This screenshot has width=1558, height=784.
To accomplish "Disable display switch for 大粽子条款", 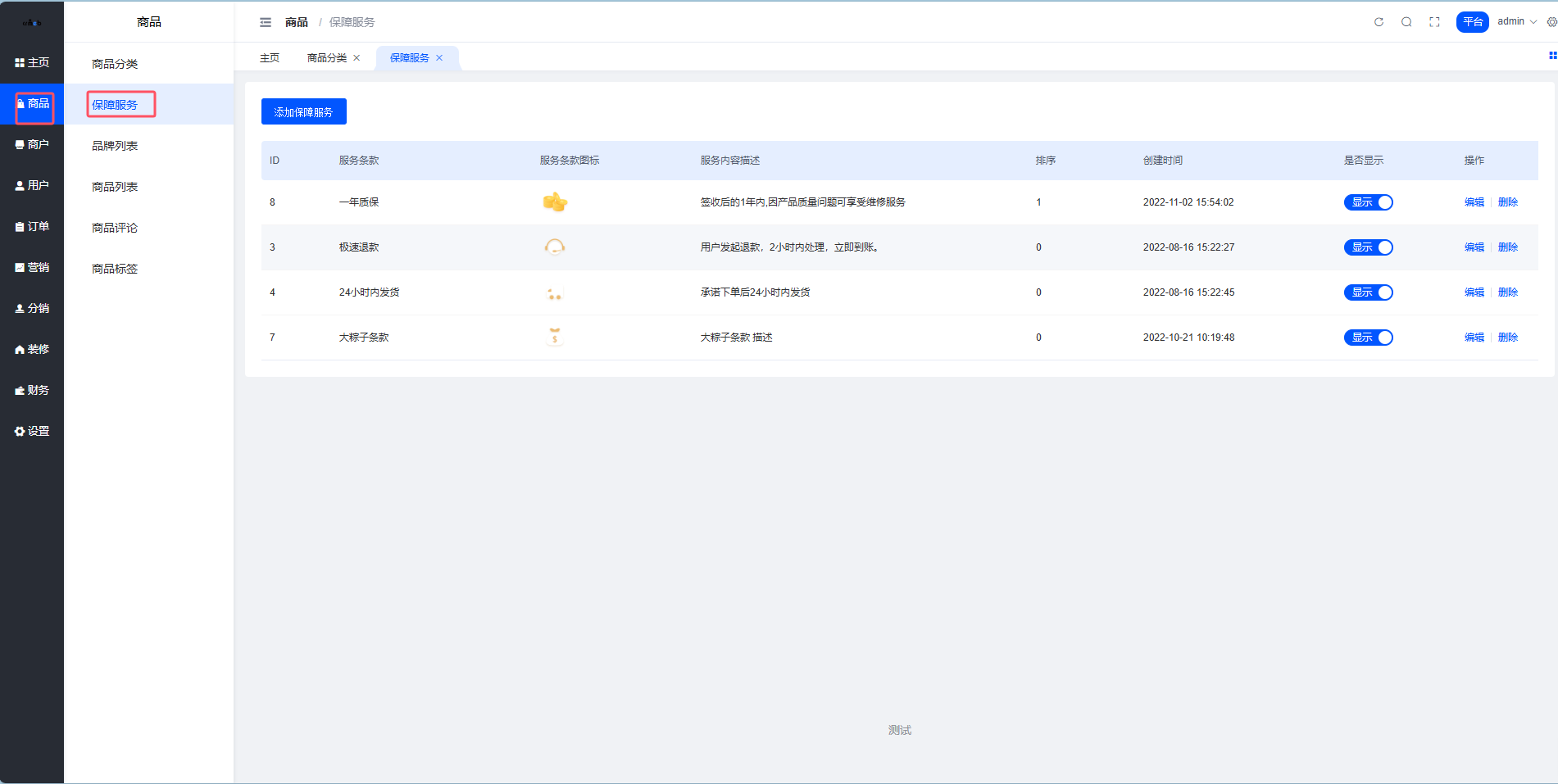I will (1368, 338).
